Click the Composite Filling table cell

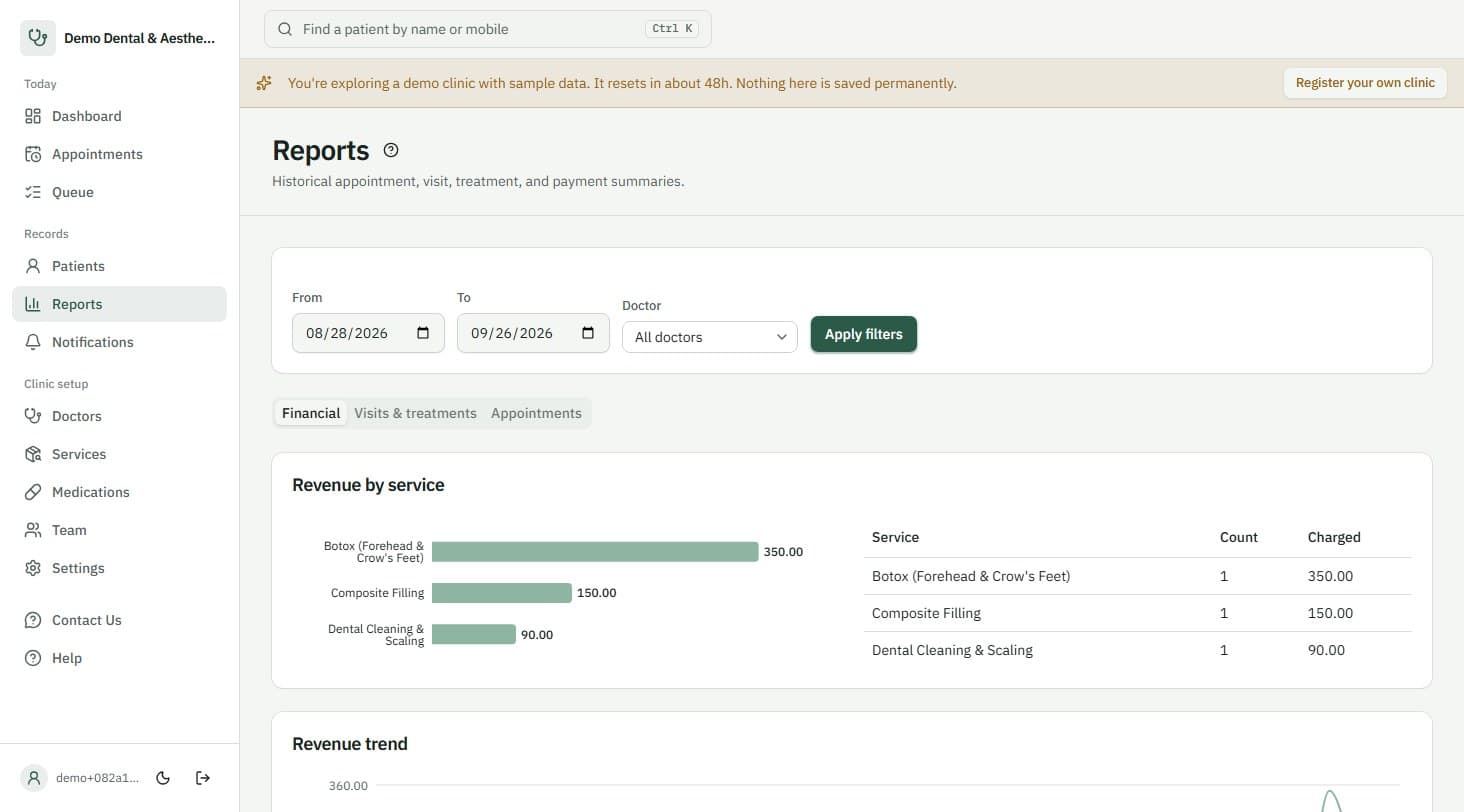tap(926, 613)
